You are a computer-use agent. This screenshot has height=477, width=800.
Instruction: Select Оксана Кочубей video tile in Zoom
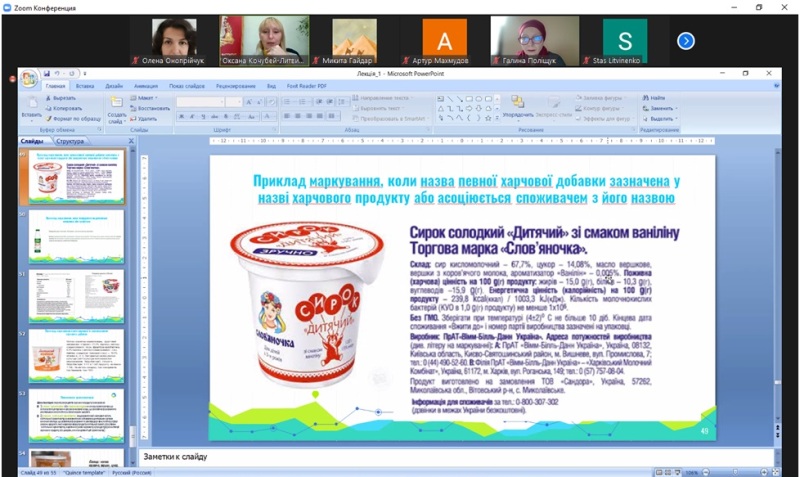pyautogui.click(x=264, y=40)
